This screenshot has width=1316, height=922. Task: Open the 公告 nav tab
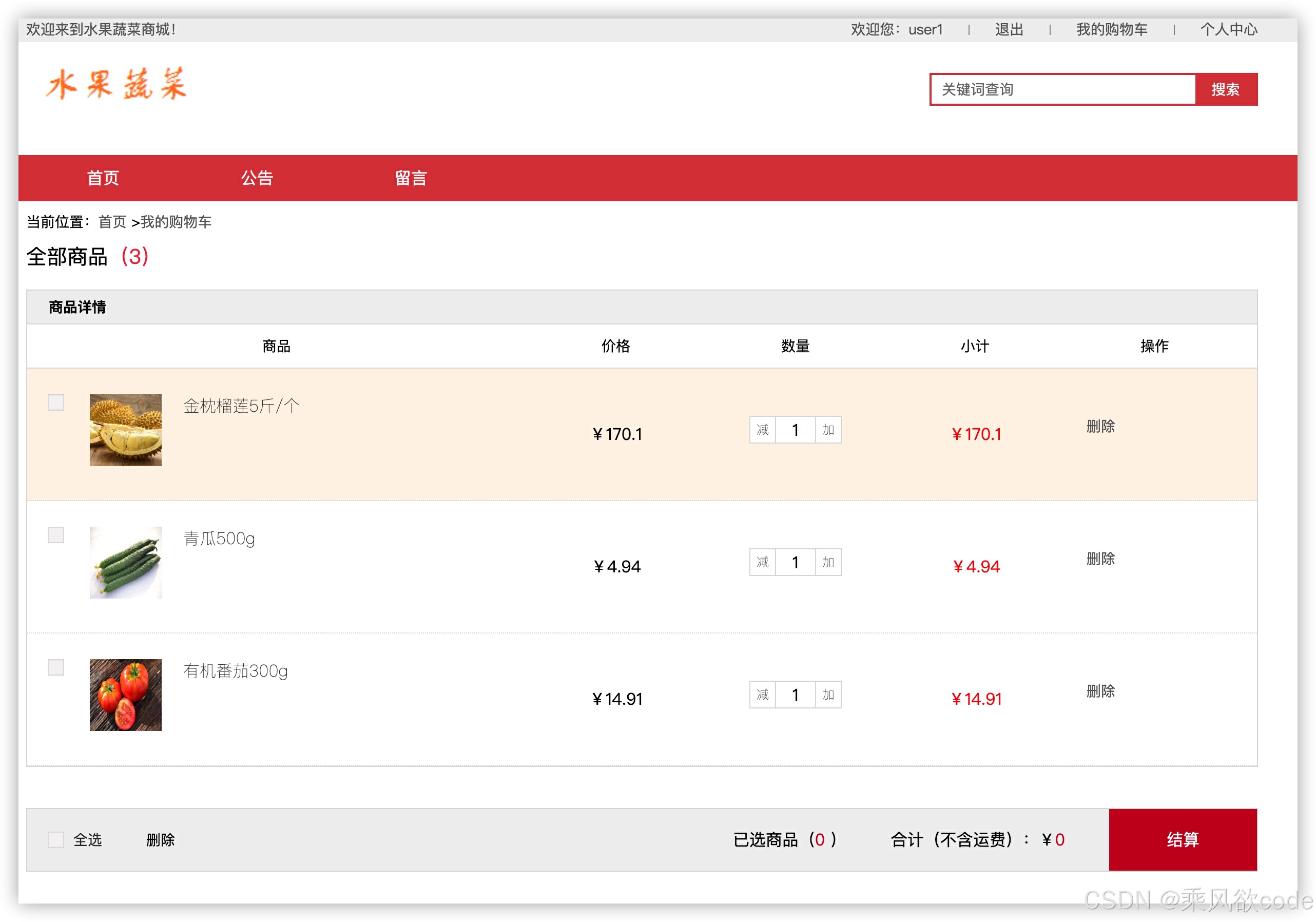(257, 178)
